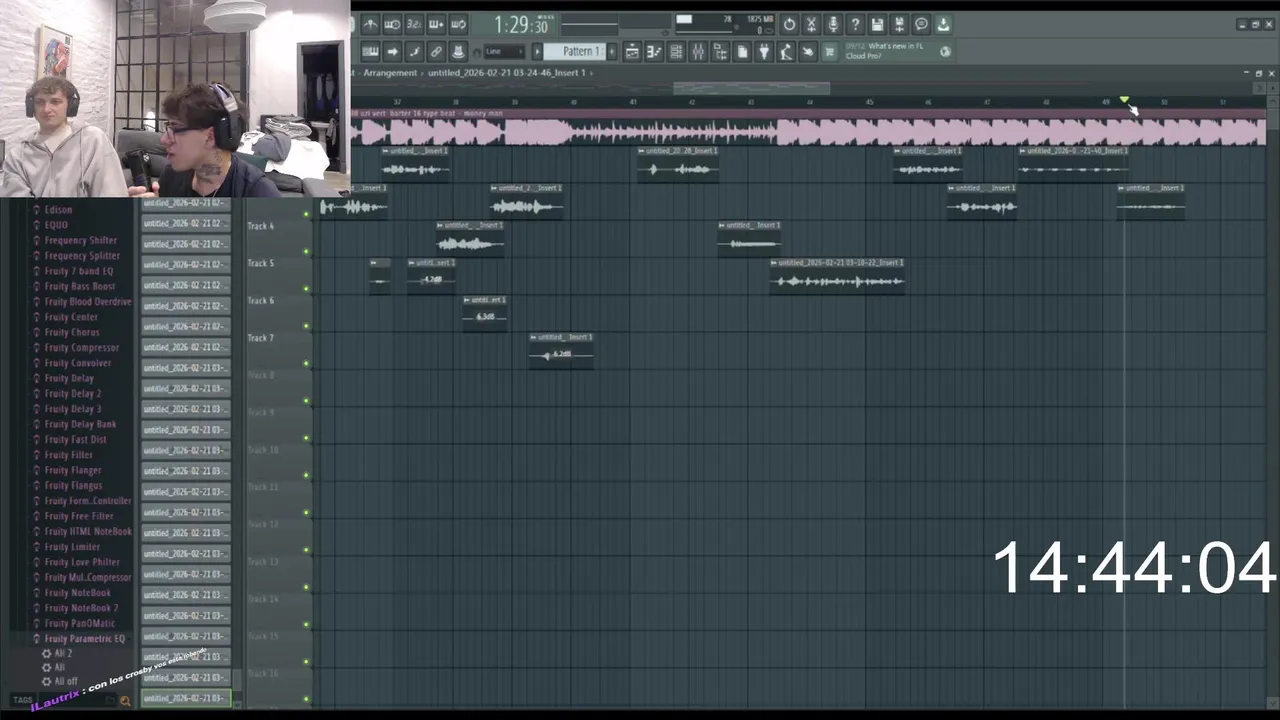The image size is (1280, 720).
Task: Select the money man type beat audio clip
Action: [808, 129]
